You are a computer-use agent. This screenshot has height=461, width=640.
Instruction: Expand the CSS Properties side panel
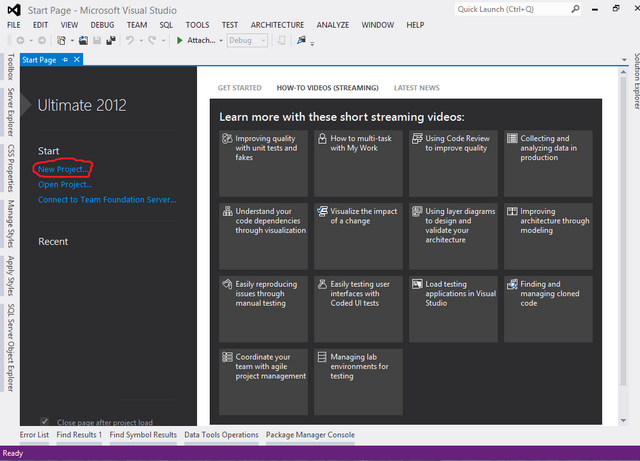point(11,168)
